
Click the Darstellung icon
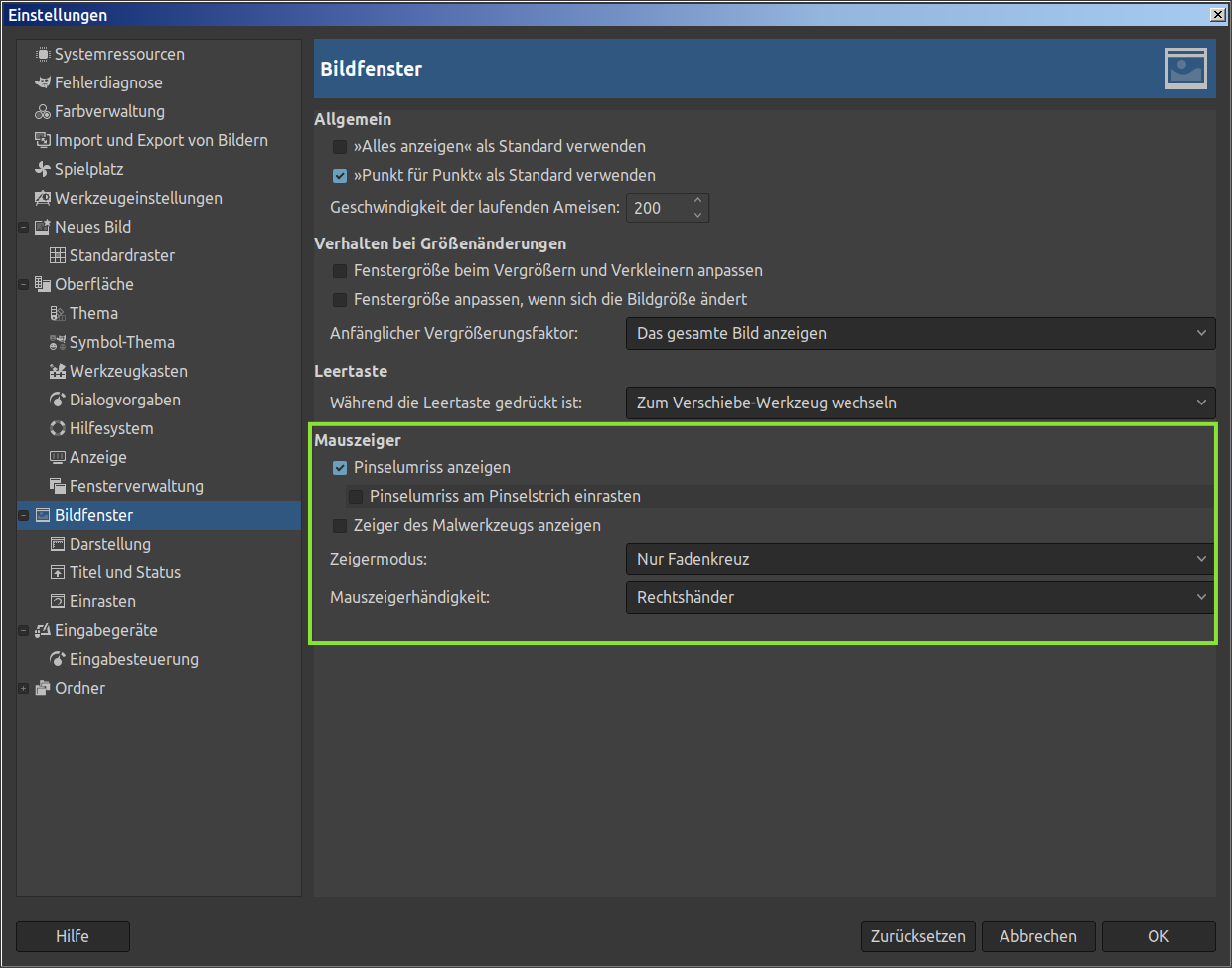click(x=58, y=544)
